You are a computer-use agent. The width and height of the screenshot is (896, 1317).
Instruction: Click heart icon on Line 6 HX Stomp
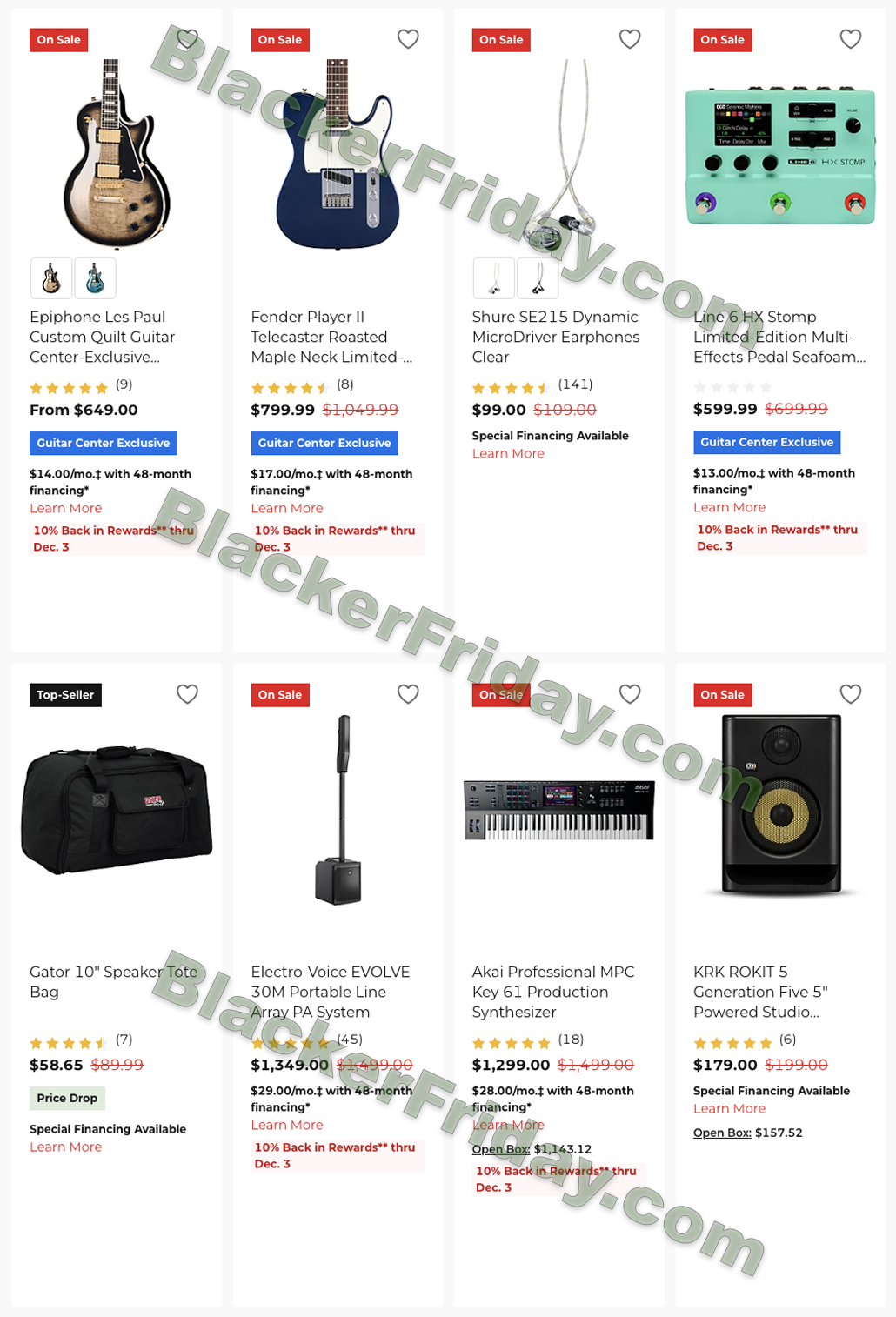[851, 39]
